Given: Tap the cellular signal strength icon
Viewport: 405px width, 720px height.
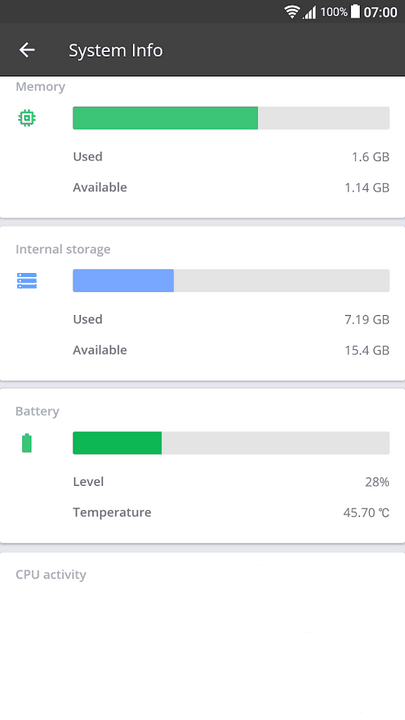Looking at the screenshot, I should [309, 12].
